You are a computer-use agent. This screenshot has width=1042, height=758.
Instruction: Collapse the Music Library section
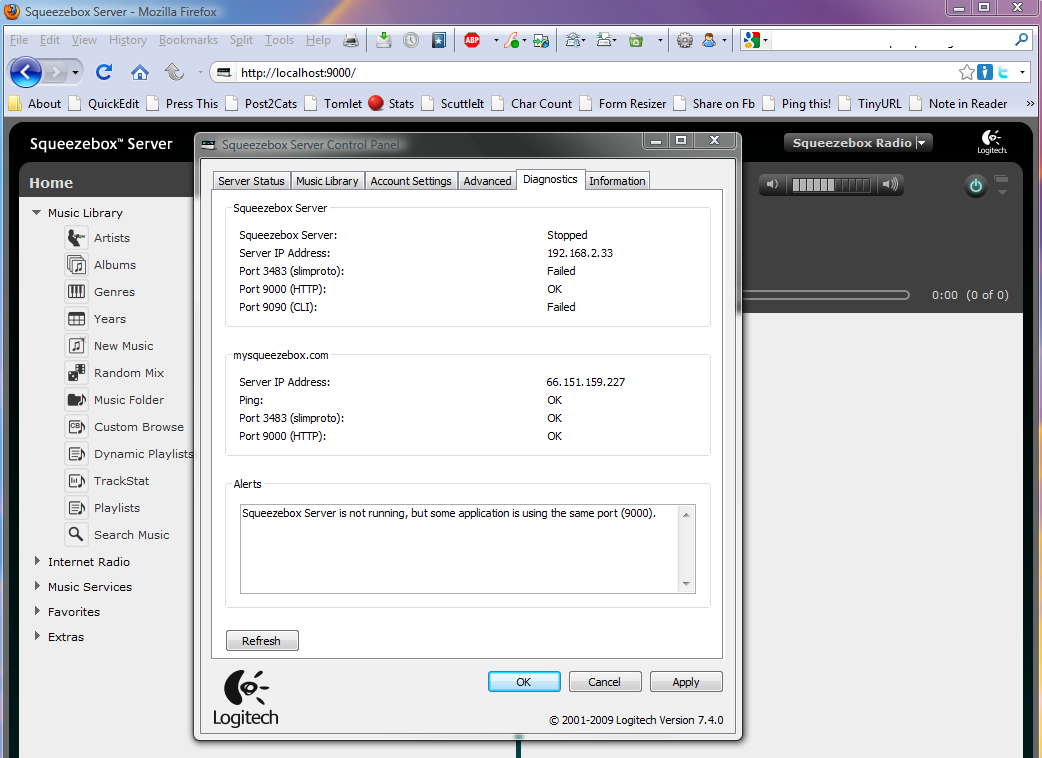tap(37, 213)
